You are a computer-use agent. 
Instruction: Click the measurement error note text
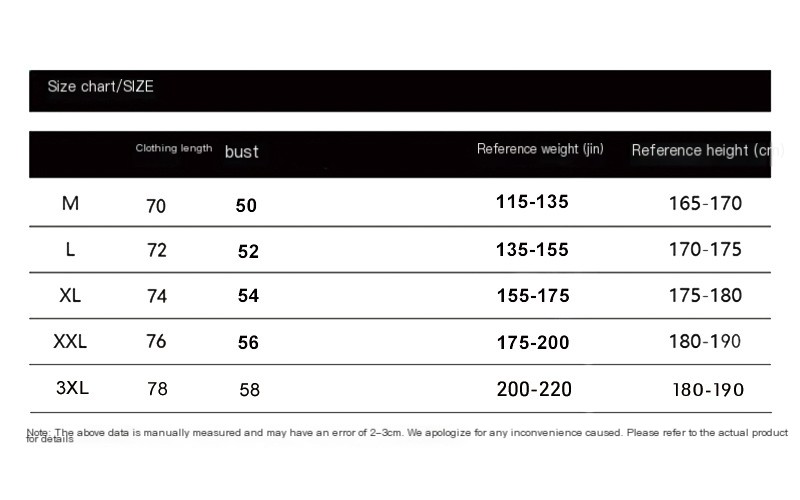pos(400,434)
